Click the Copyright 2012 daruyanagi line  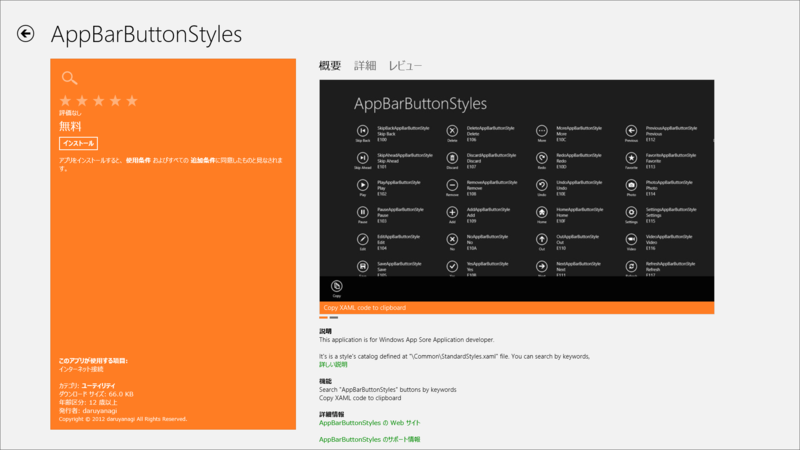pyautogui.click(x=123, y=419)
